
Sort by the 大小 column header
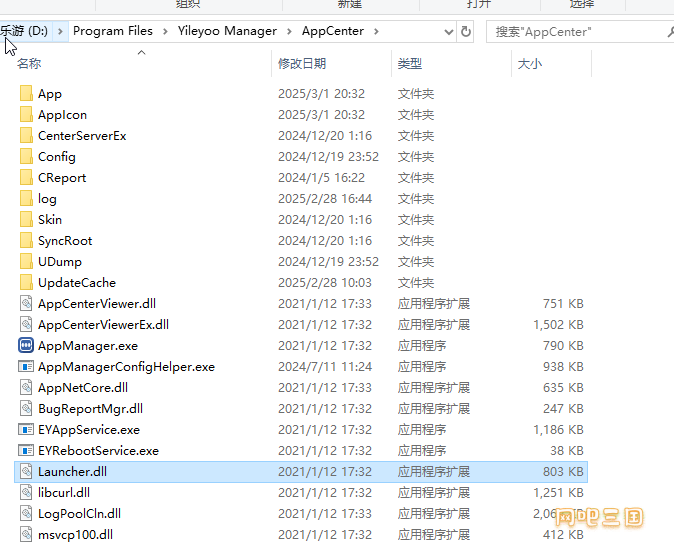pos(529,64)
